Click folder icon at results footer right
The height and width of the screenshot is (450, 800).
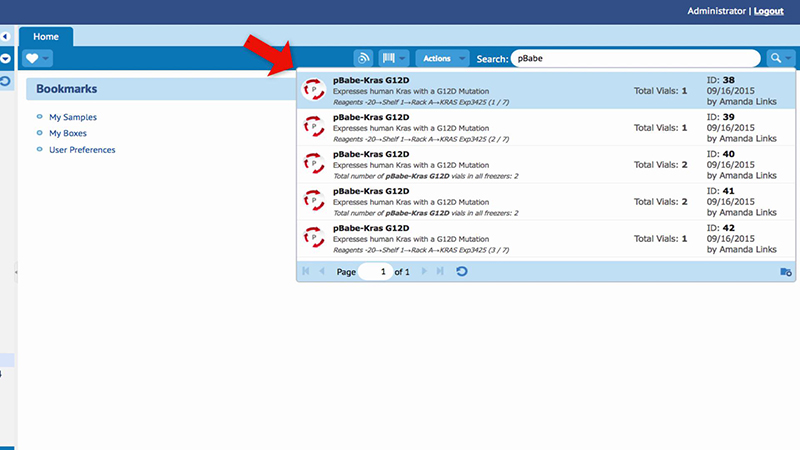pos(786,271)
